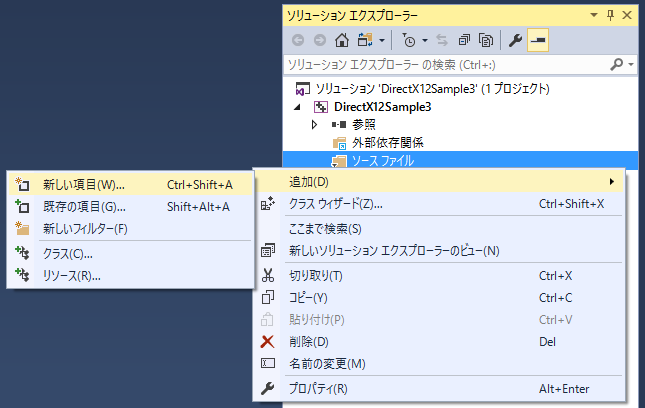Click the Ctrl+Shift+X shortcut text
This screenshot has width=645, height=408.
coord(571,204)
